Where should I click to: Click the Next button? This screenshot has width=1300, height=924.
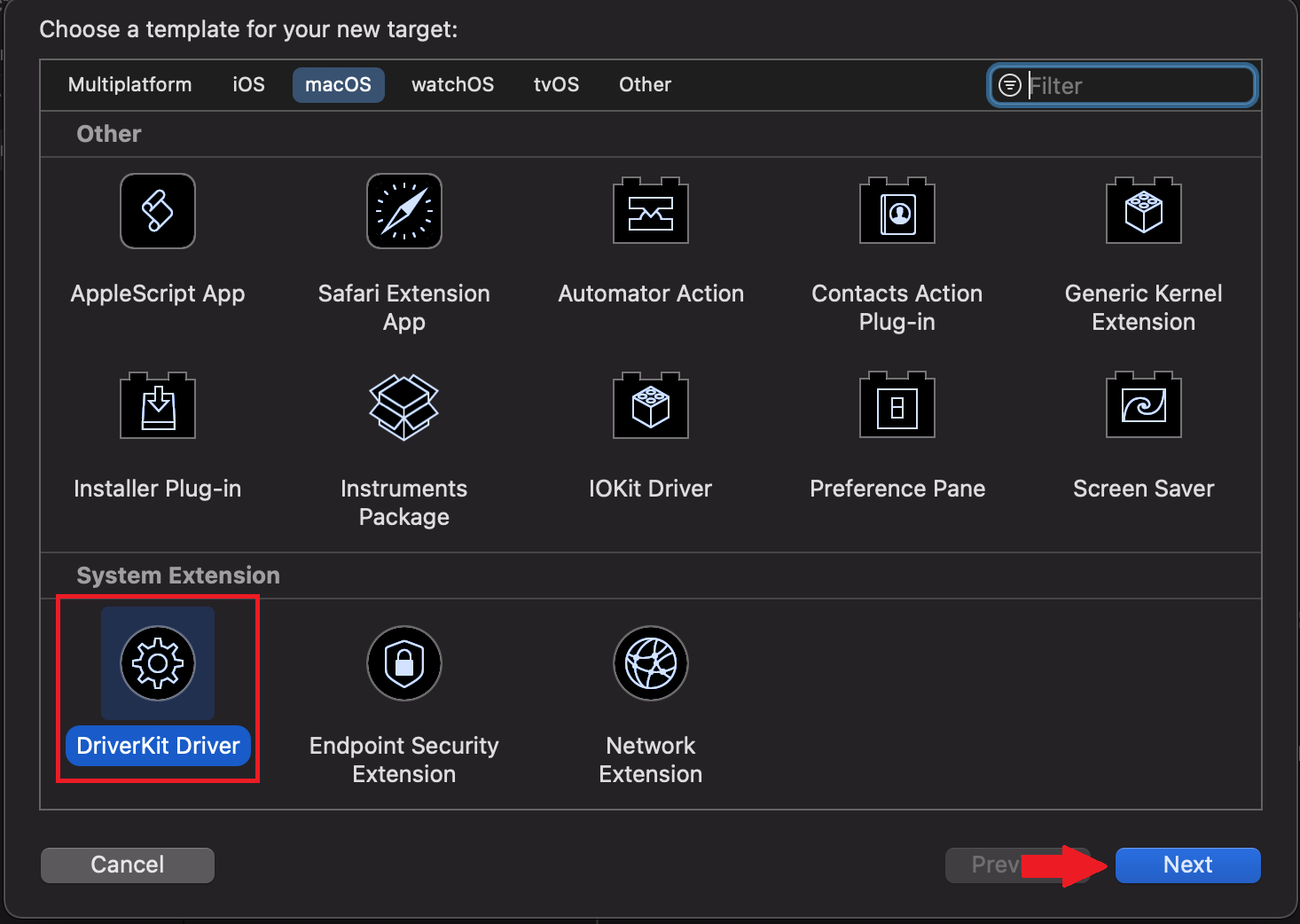click(x=1187, y=865)
